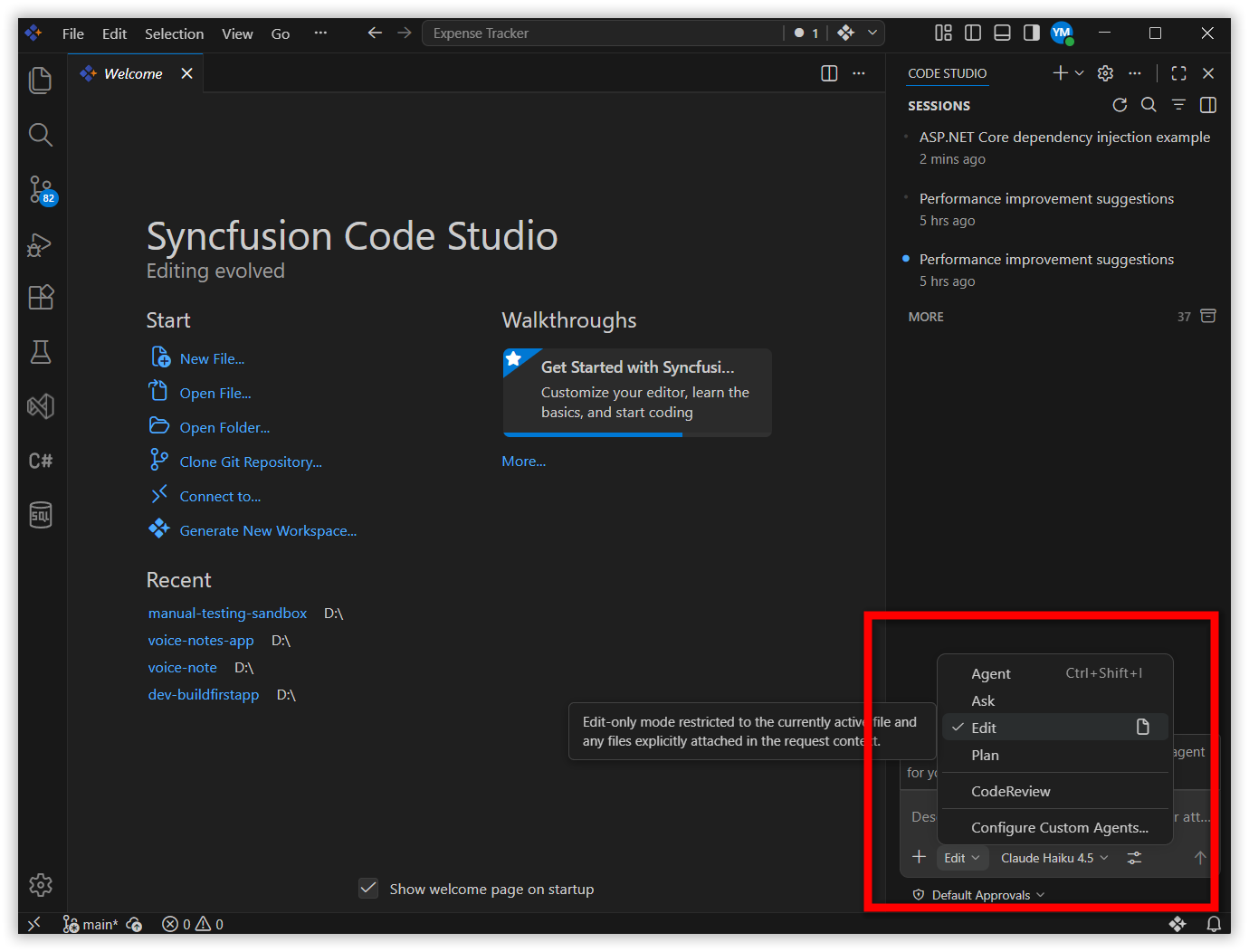Image resolution: width=1249 pixels, height=952 pixels.
Task: Open the C# view in activity bar
Action: [x=41, y=461]
